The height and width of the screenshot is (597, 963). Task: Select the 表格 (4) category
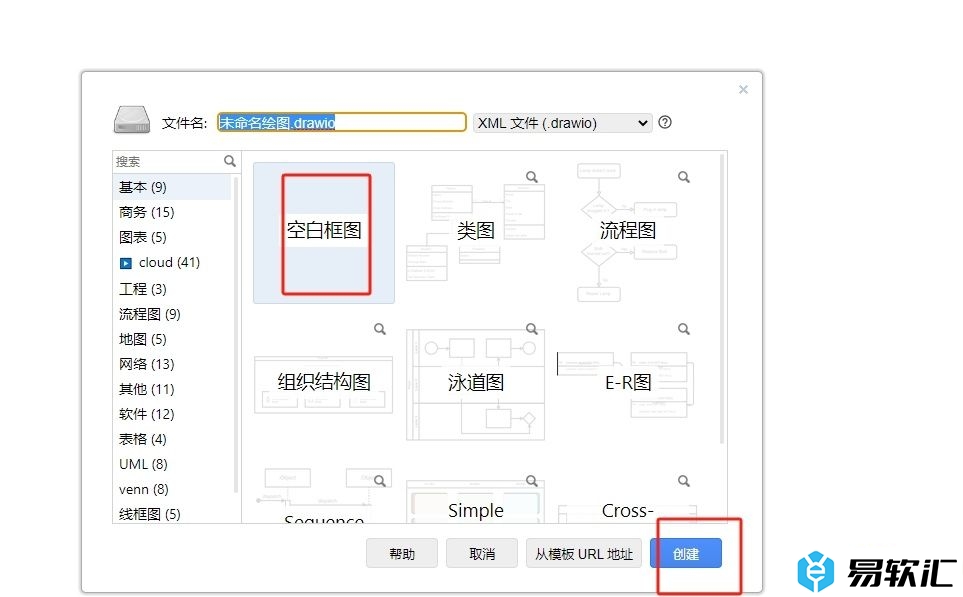coord(172,439)
